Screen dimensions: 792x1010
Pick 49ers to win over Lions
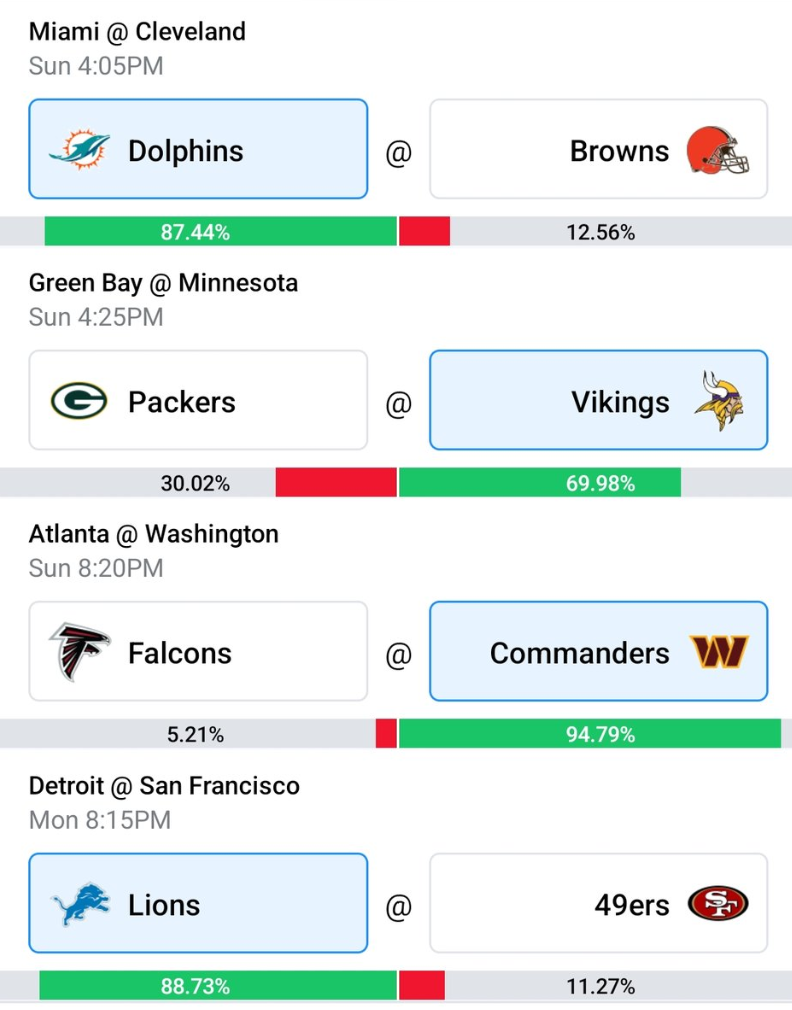point(599,903)
